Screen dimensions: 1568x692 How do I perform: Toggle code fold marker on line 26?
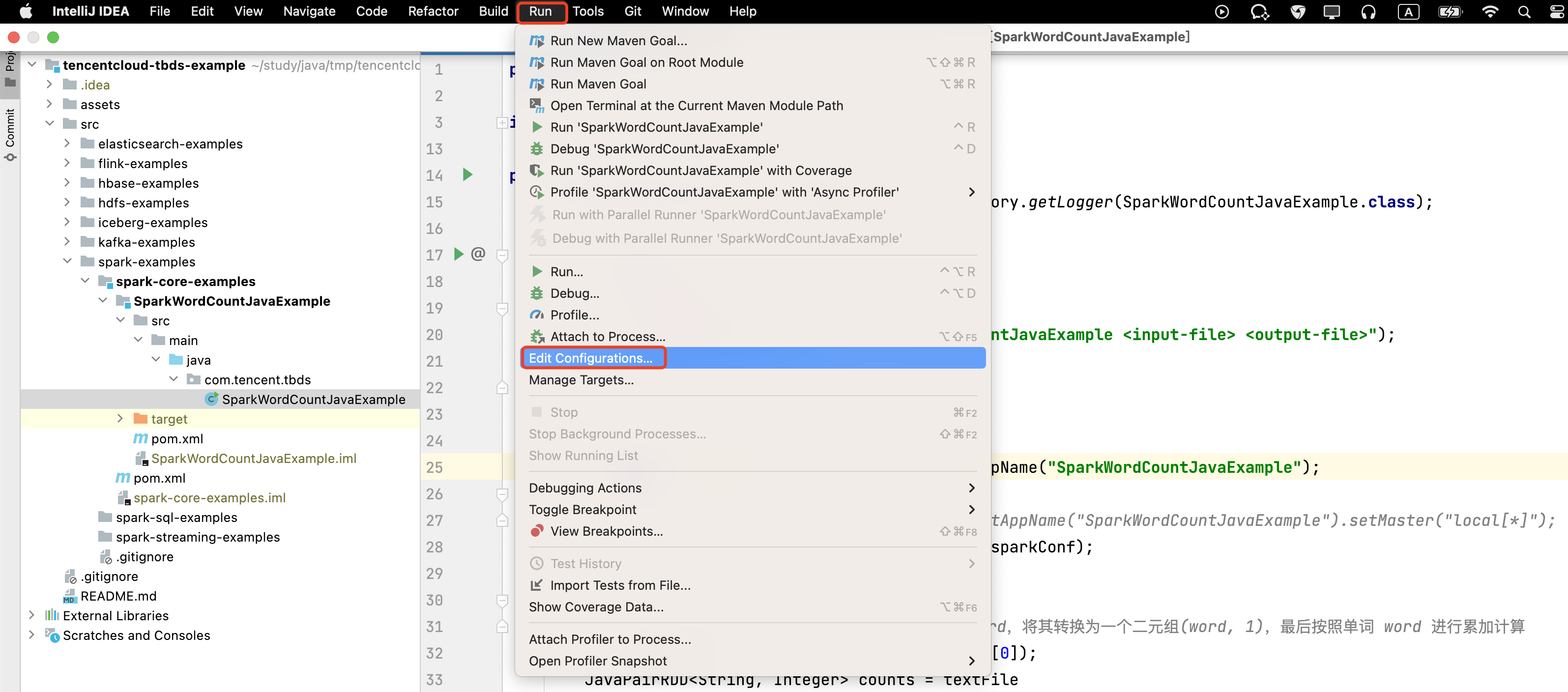[x=502, y=494]
